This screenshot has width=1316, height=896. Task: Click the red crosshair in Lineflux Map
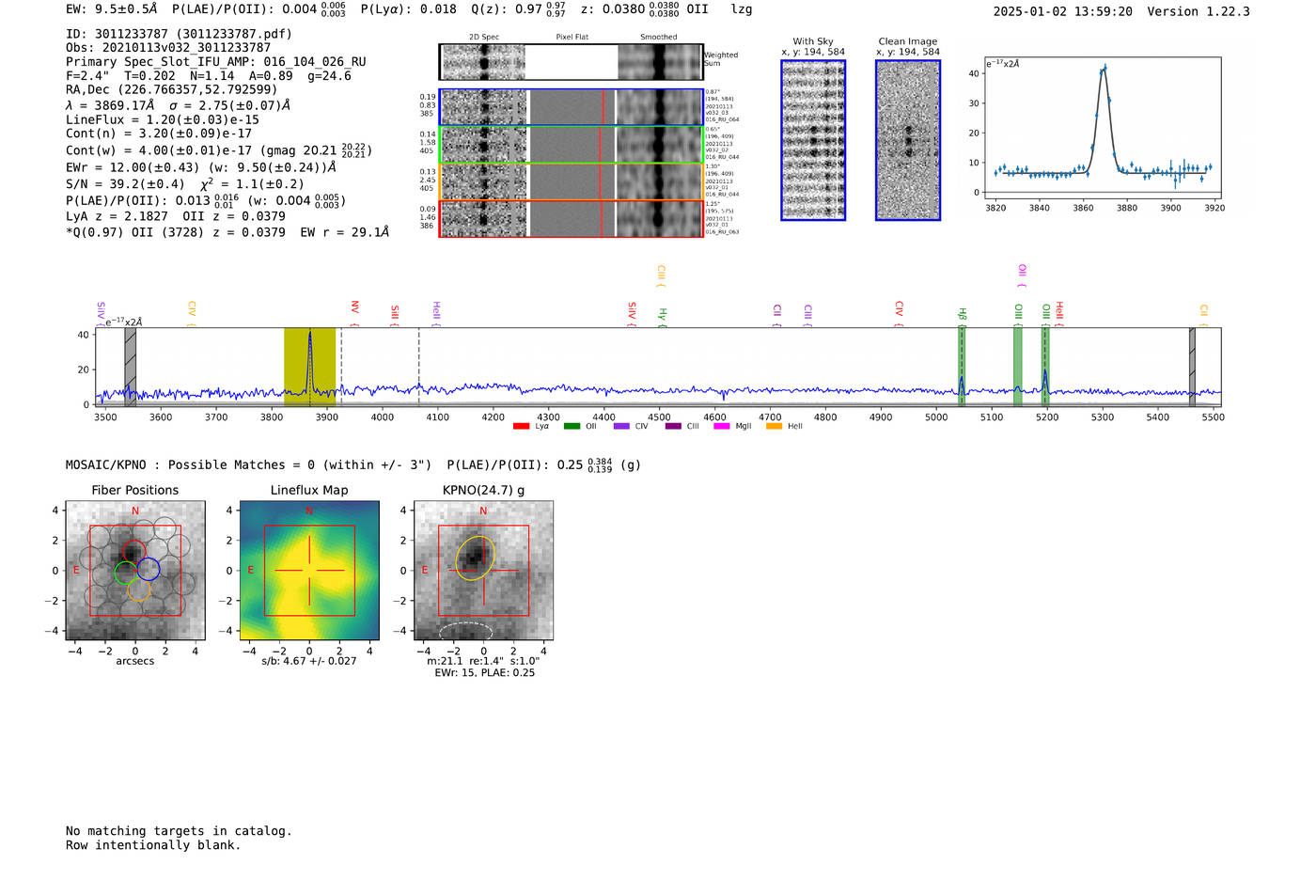[309, 571]
